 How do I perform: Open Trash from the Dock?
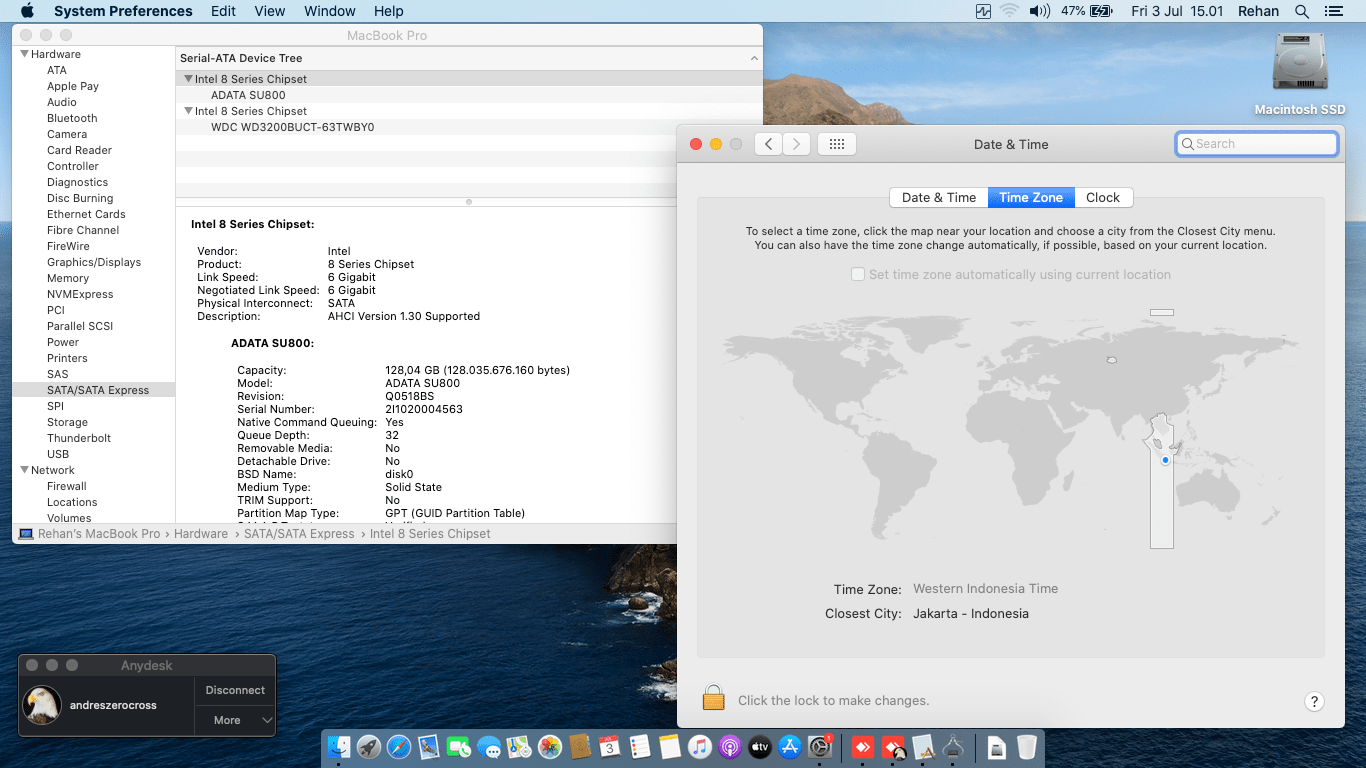point(1027,746)
